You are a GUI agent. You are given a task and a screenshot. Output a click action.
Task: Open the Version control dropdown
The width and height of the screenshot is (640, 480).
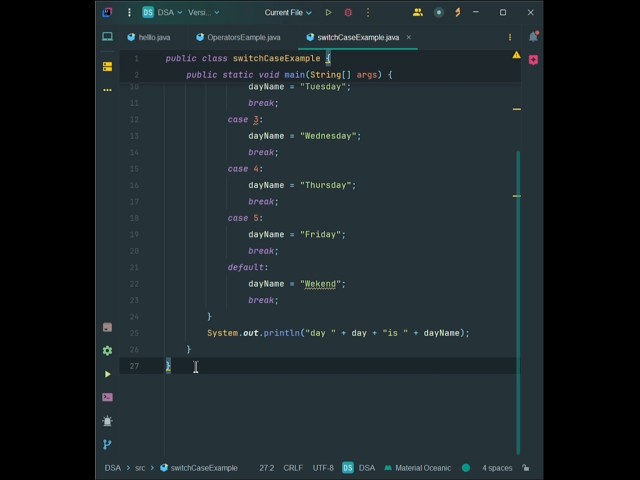pyautogui.click(x=203, y=13)
